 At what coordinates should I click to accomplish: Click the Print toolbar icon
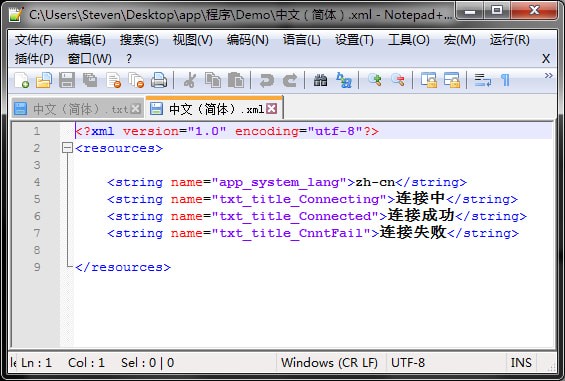[159, 80]
